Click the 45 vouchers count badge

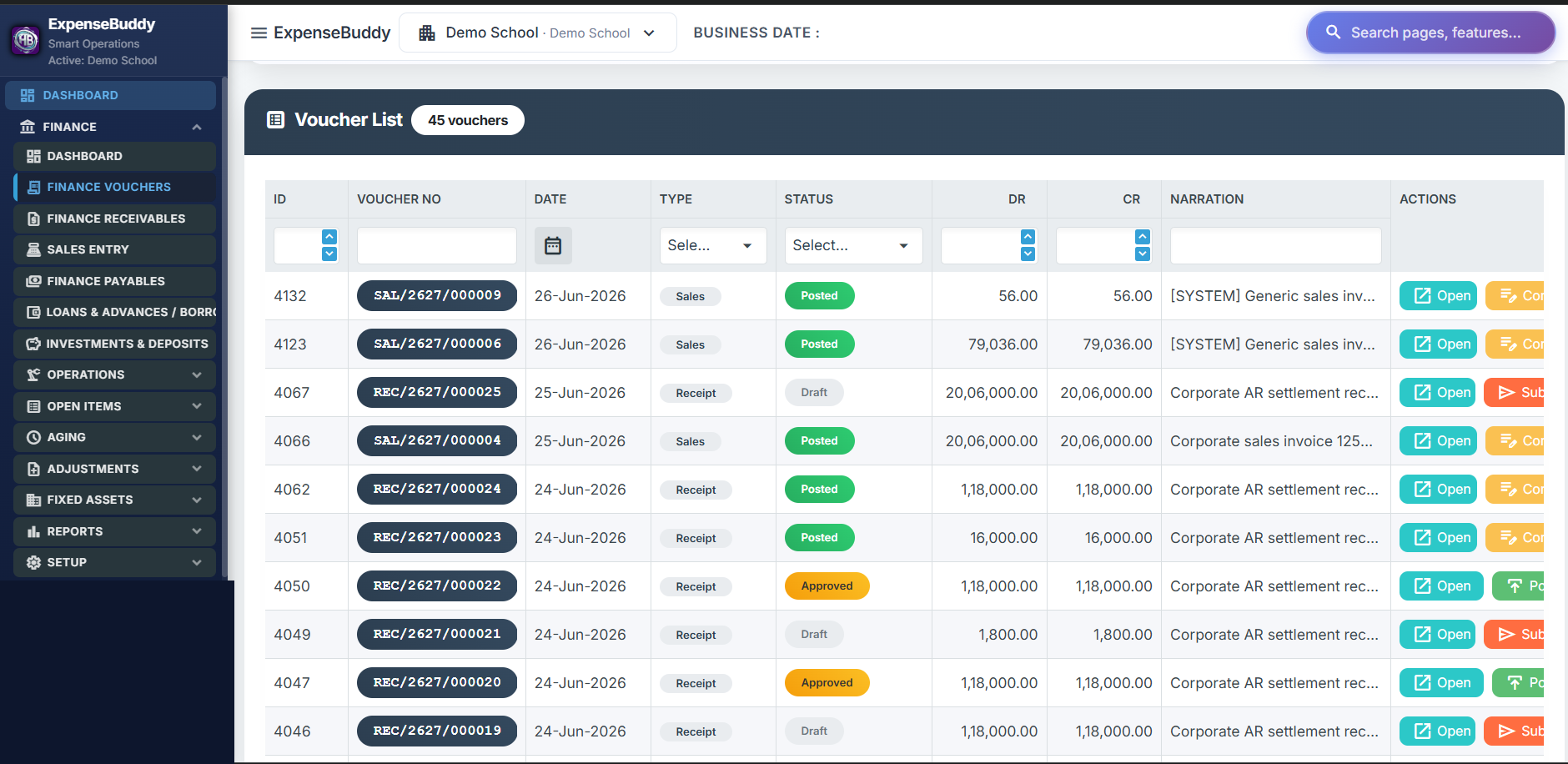tap(468, 120)
